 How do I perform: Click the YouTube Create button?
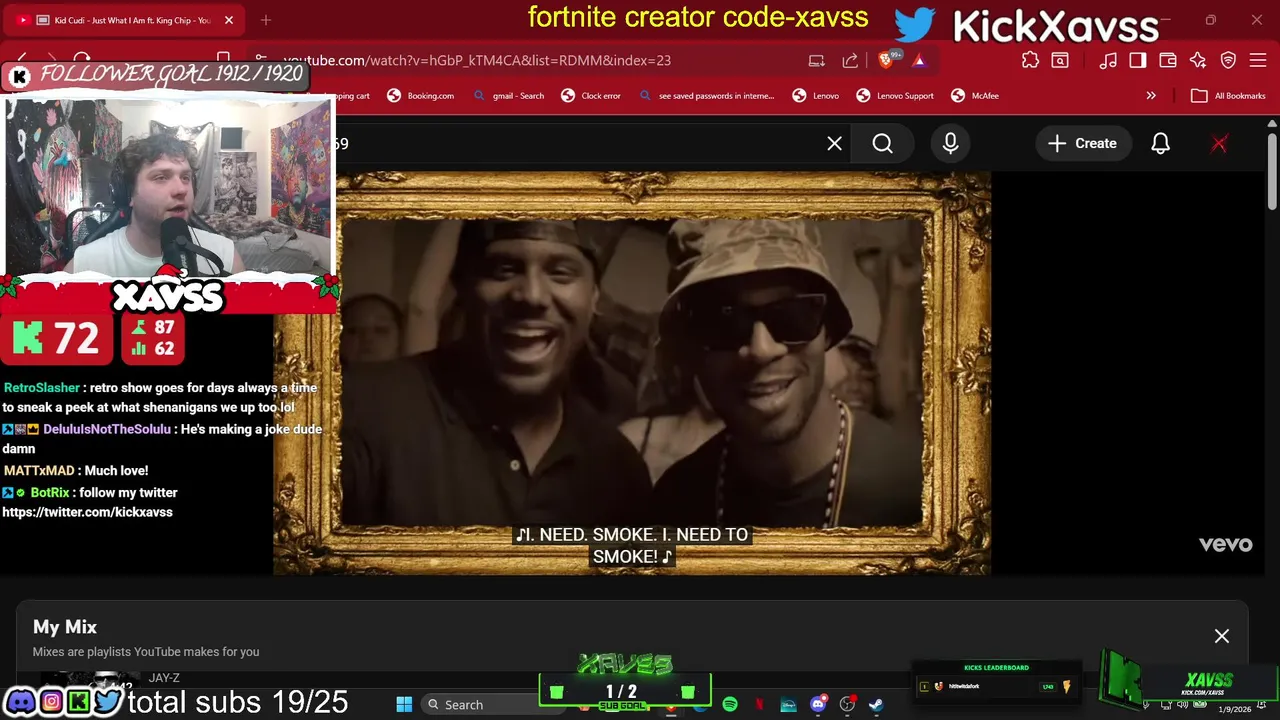click(1082, 143)
